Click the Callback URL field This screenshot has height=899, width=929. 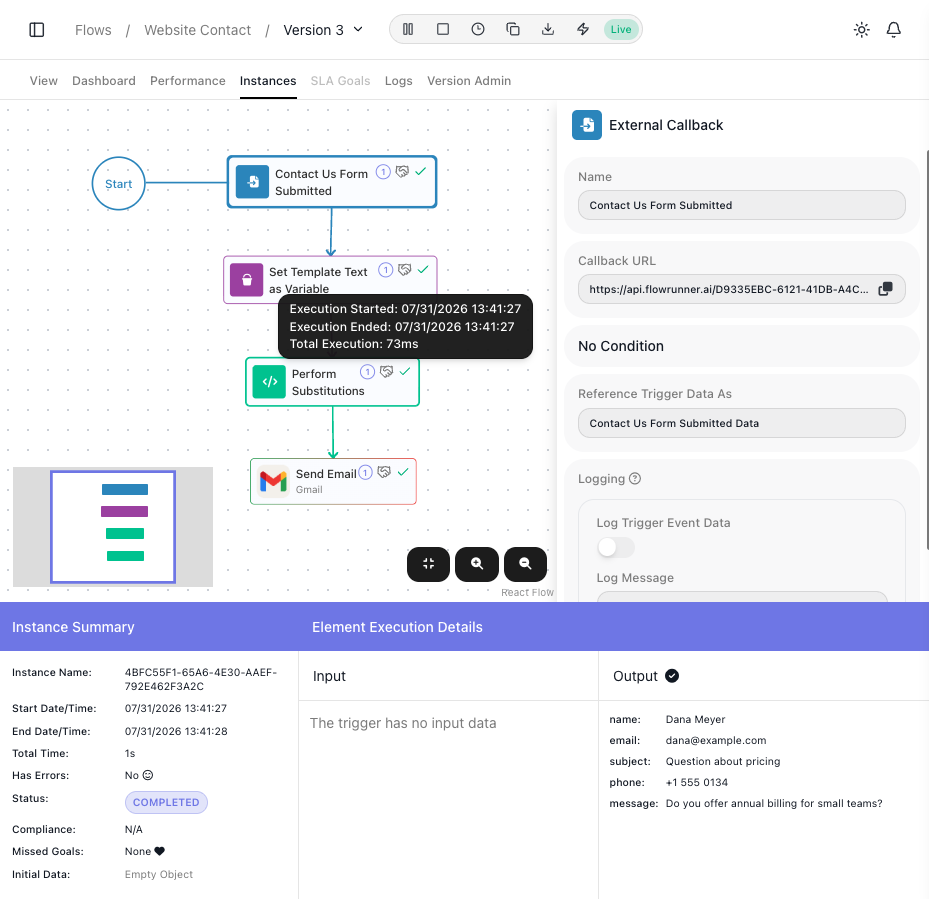(x=741, y=289)
